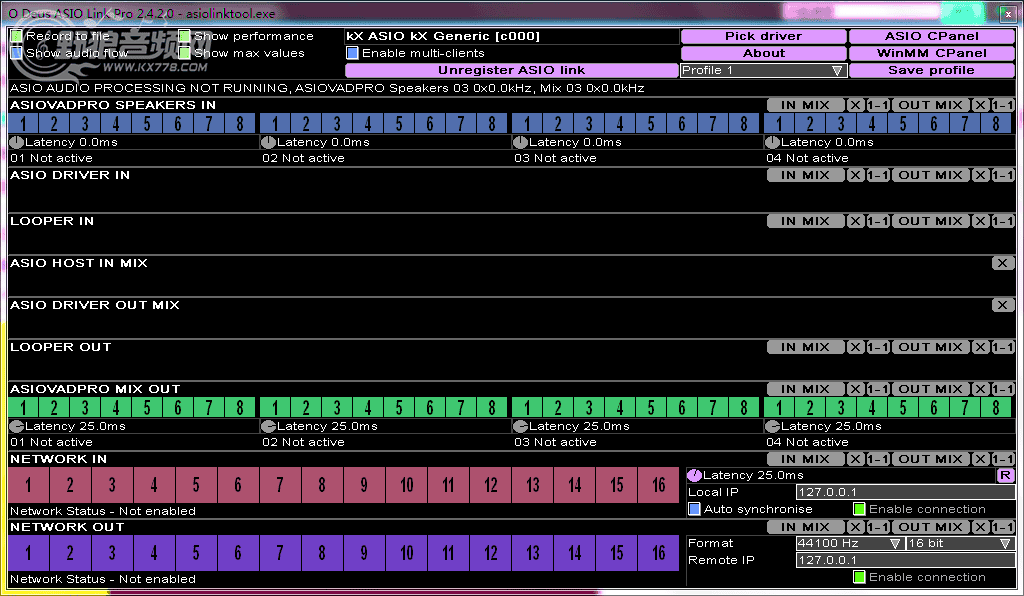Viewport: 1024px width, 596px height.
Task: Open the Profile 1 dropdown
Action: (x=763, y=71)
